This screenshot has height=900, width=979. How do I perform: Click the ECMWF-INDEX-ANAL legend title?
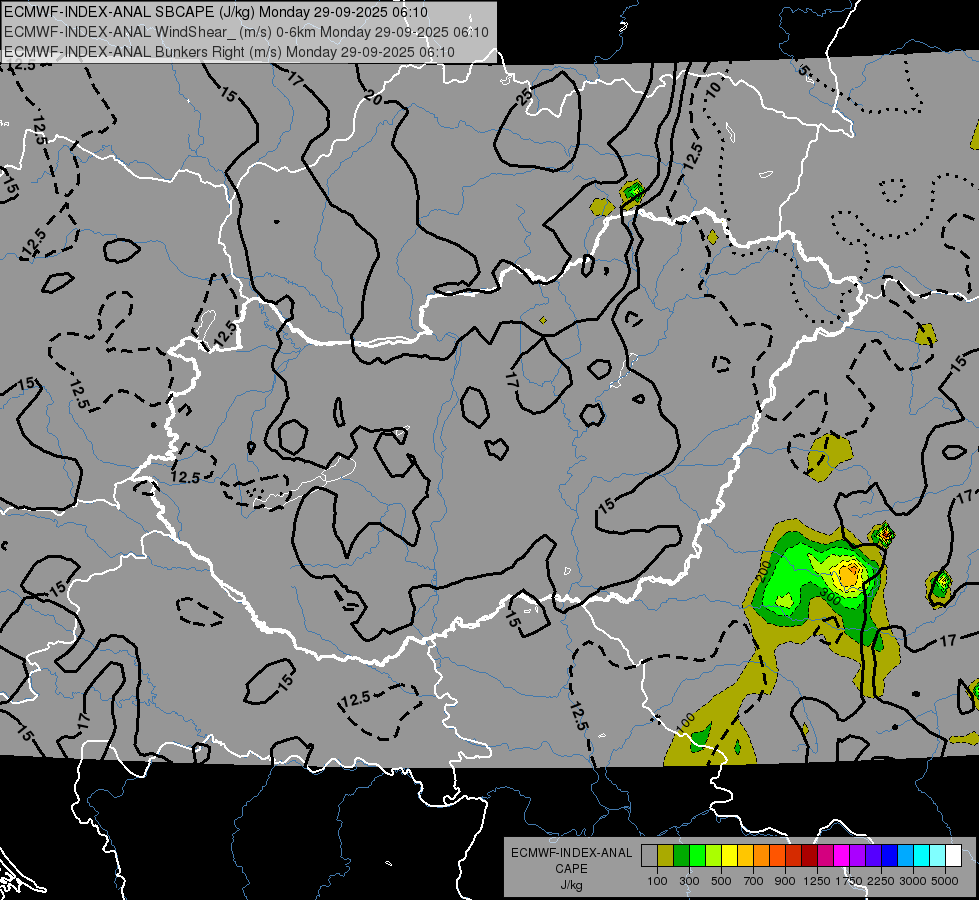[571, 853]
